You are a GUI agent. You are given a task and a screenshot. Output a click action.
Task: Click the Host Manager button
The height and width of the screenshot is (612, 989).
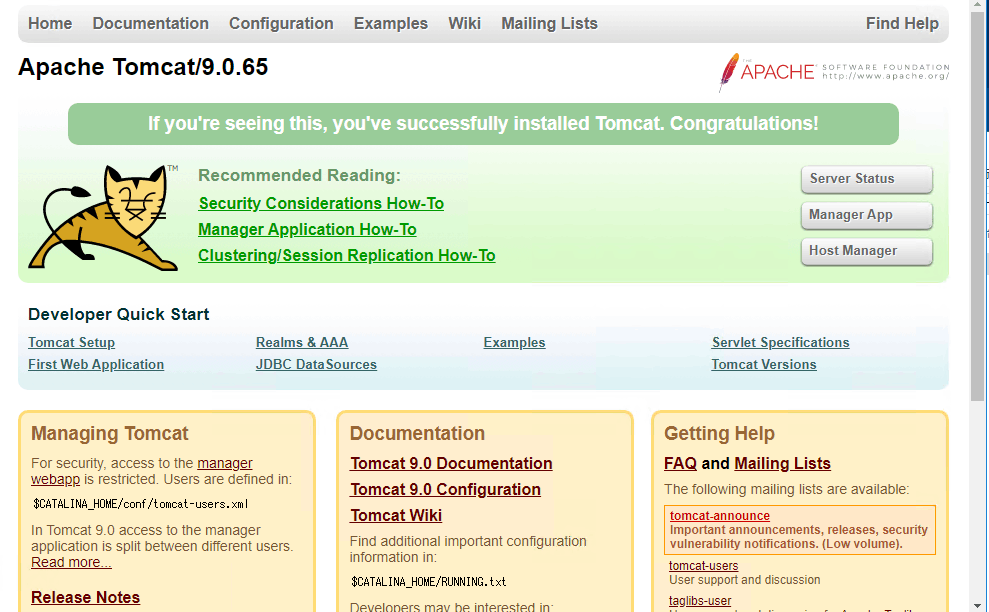tap(867, 251)
